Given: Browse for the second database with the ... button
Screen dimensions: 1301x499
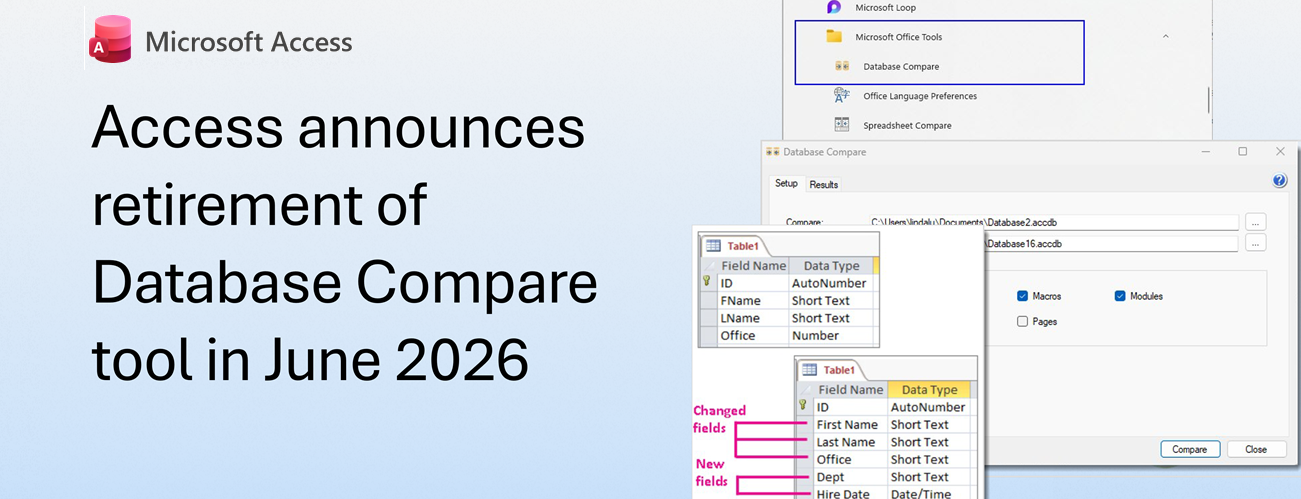Looking at the screenshot, I should pos(1256,243).
